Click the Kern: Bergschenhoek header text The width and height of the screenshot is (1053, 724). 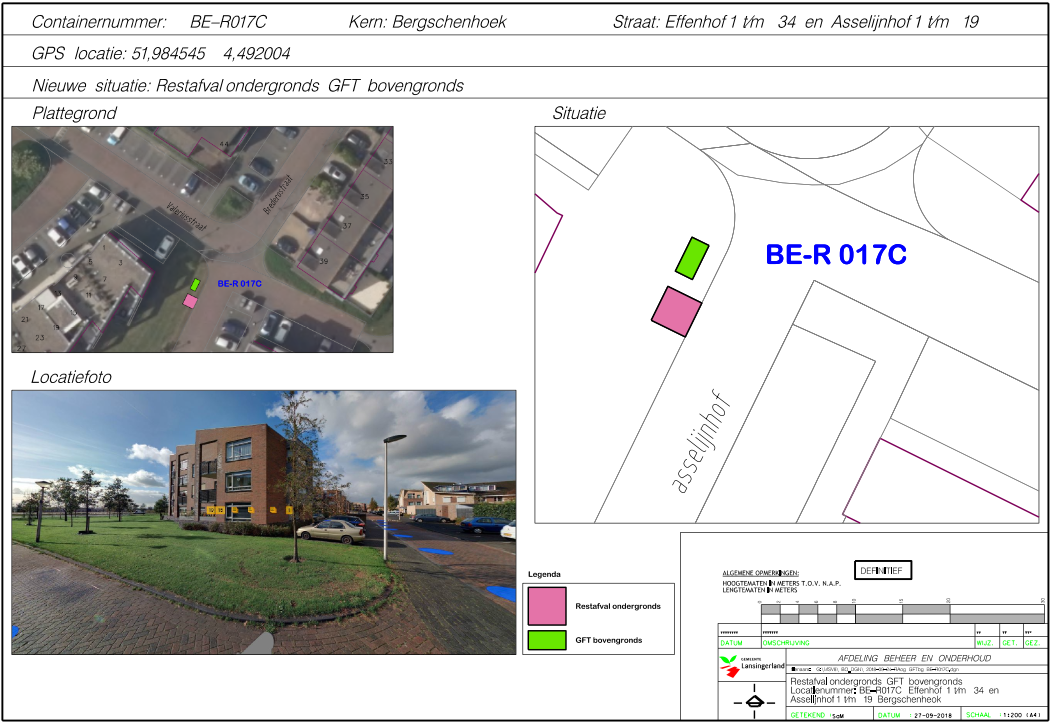(428, 22)
